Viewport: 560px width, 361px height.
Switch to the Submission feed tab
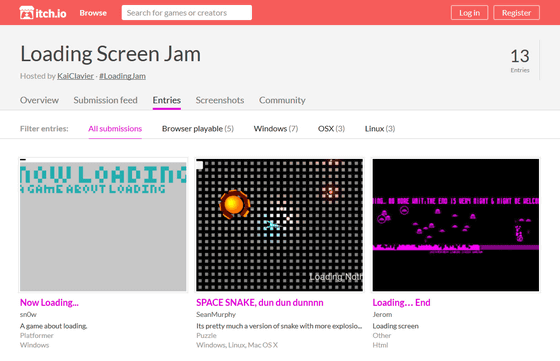pyautogui.click(x=105, y=100)
